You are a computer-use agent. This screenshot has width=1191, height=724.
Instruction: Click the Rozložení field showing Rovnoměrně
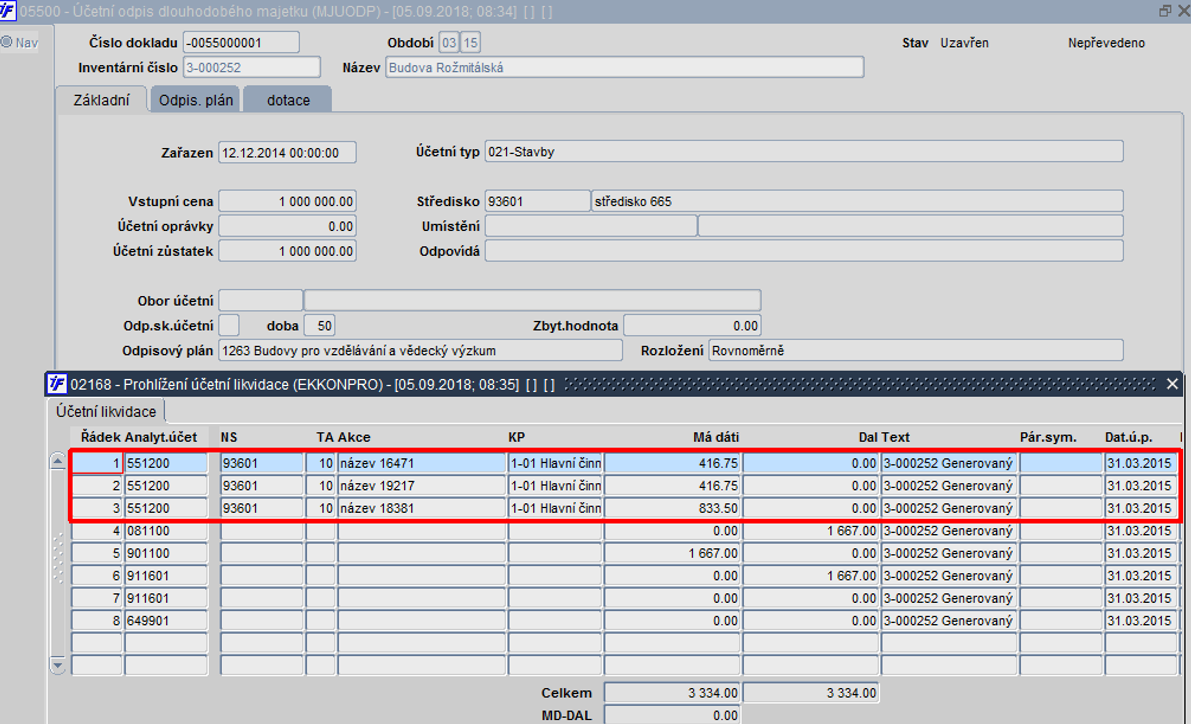pos(915,351)
